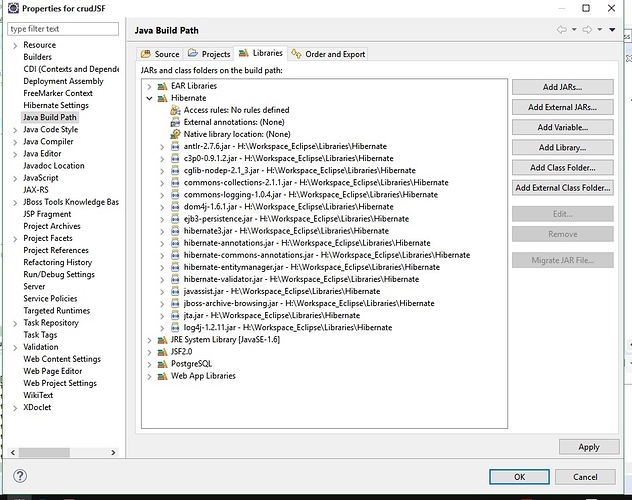The width and height of the screenshot is (632, 500).
Task: Click the help question mark icon
Action: click(20, 476)
